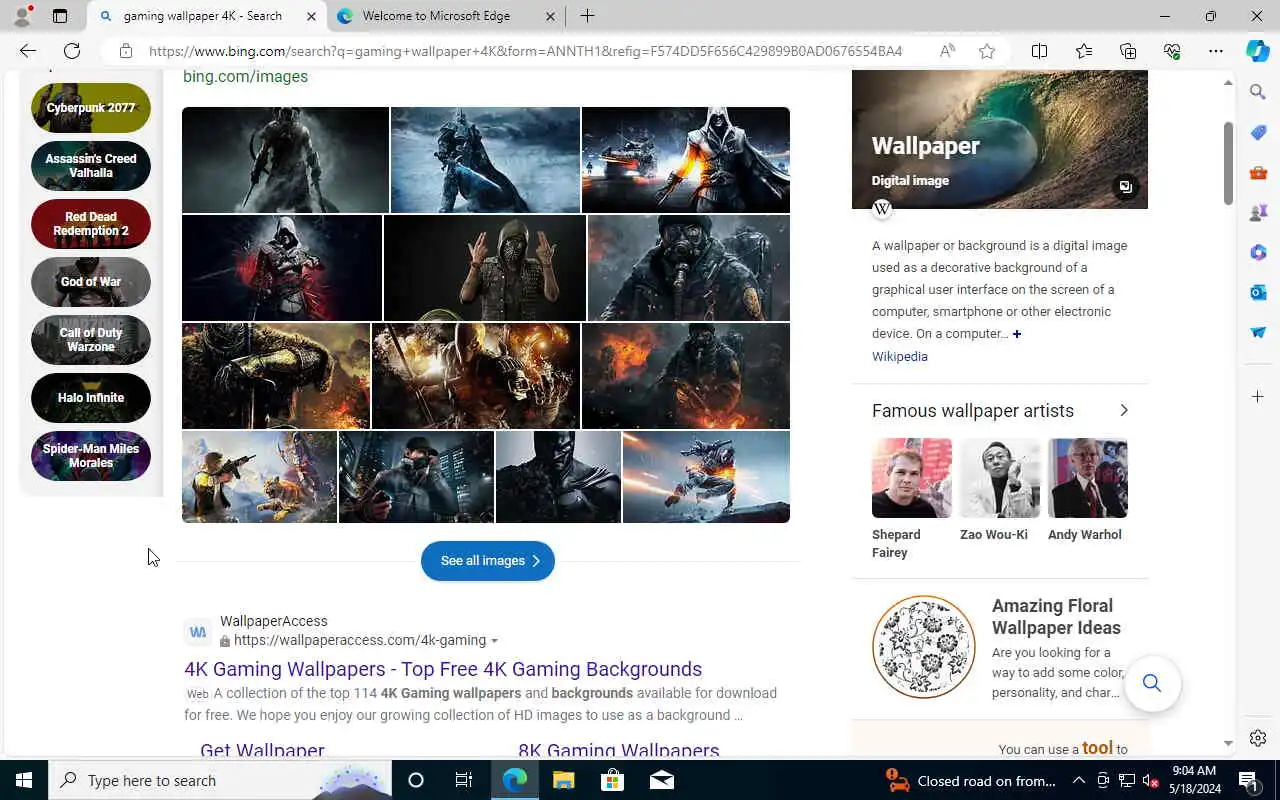The width and height of the screenshot is (1280, 800).
Task: Open Andy Warhol artist thumbnail
Action: (x=1088, y=478)
